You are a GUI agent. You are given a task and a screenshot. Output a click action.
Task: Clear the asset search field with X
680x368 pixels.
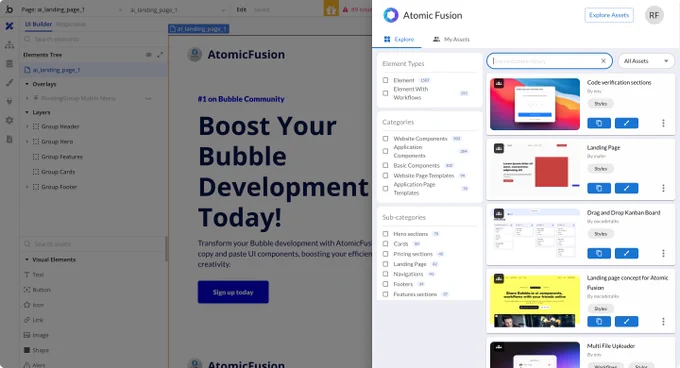603,61
